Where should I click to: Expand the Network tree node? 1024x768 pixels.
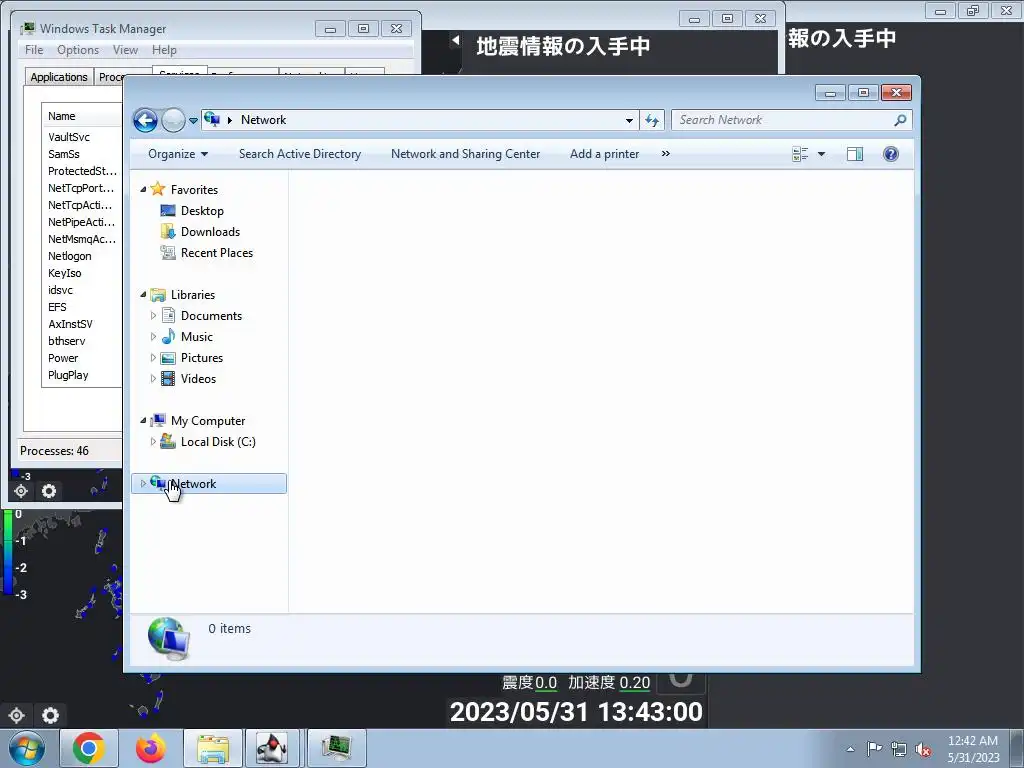click(x=143, y=484)
